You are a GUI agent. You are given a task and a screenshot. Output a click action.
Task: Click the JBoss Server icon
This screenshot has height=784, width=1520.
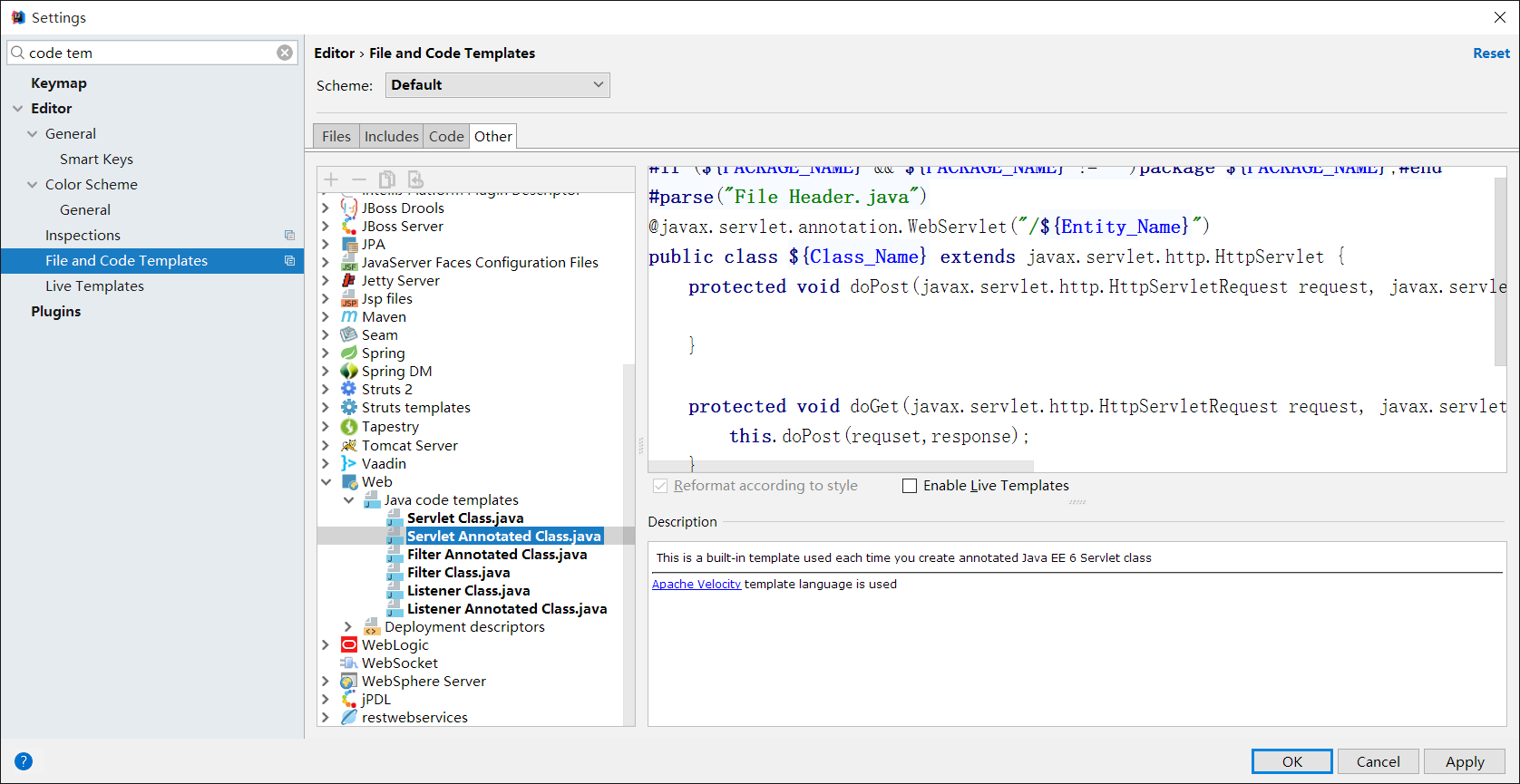click(349, 226)
